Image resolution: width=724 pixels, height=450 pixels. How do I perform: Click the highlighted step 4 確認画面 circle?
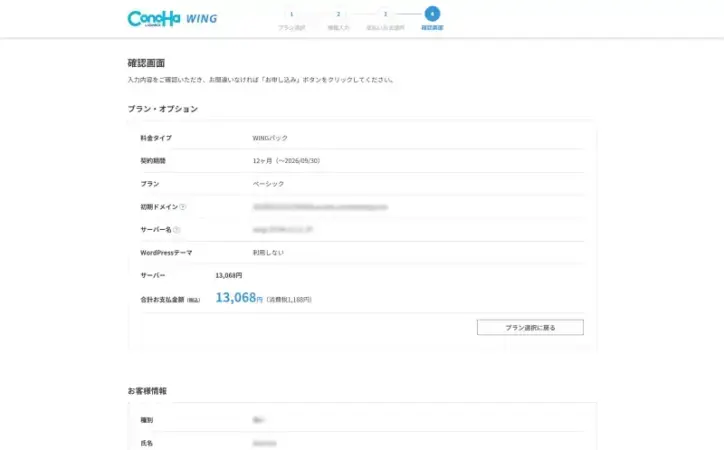click(431, 14)
